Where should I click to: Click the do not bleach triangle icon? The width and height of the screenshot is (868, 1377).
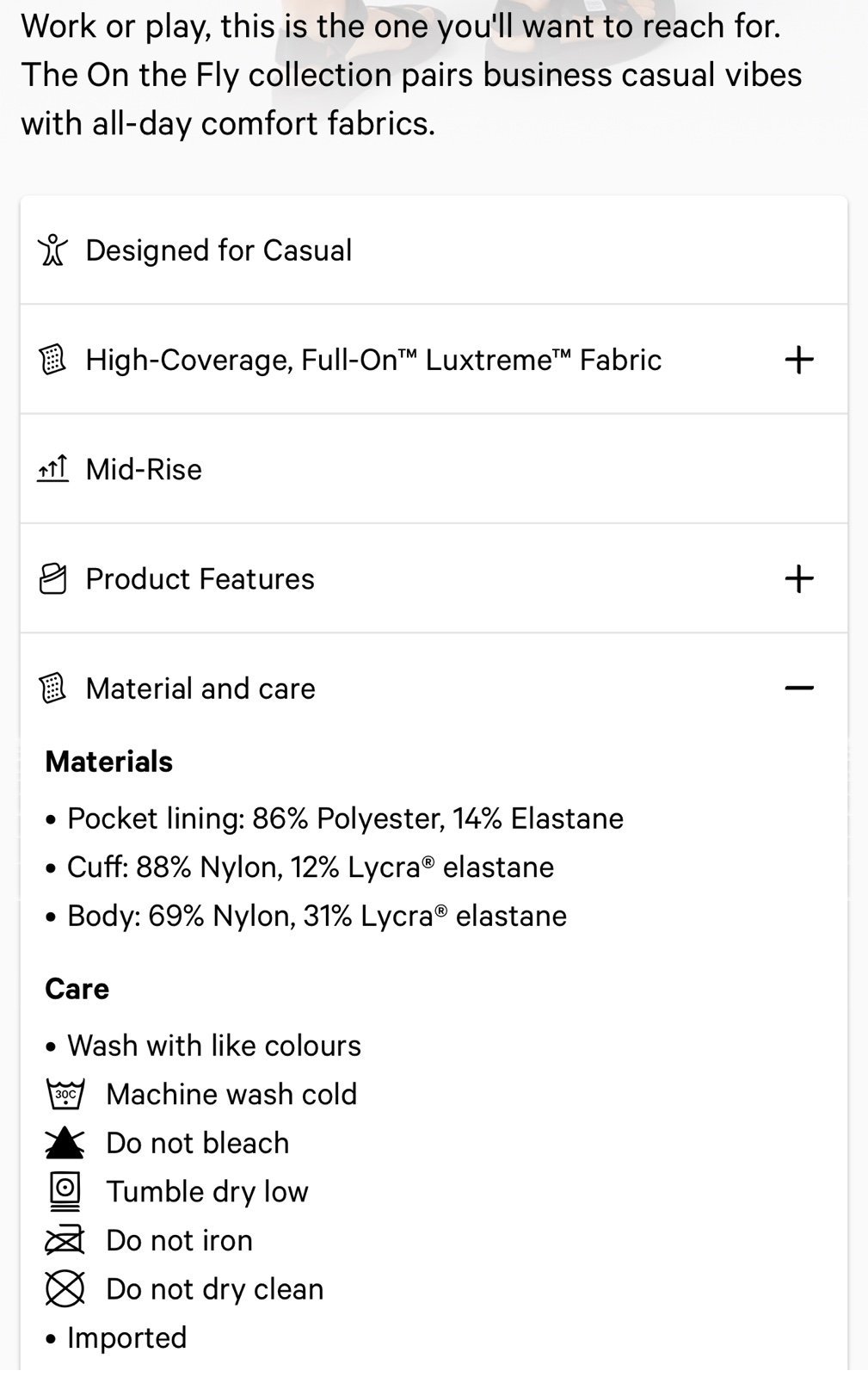click(65, 1143)
